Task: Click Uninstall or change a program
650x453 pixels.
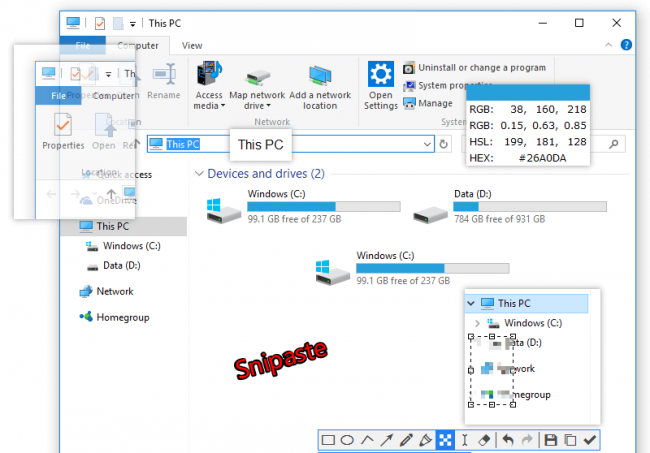Action: click(474, 68)
